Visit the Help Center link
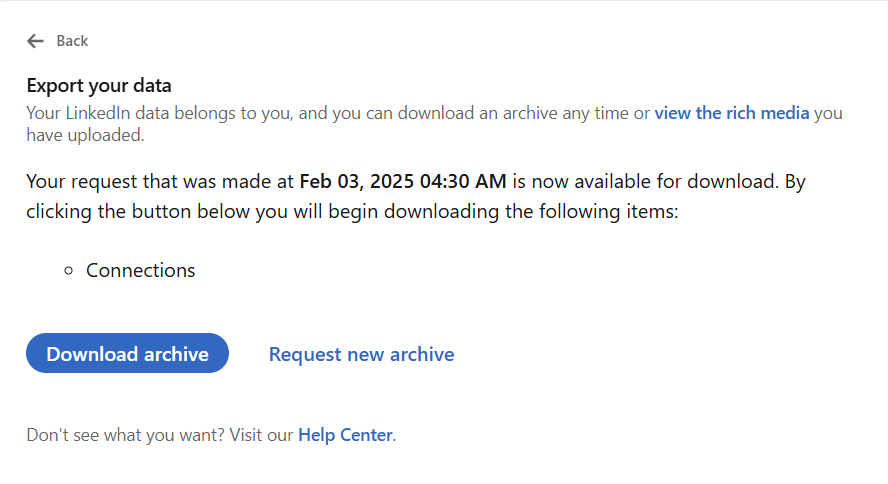This screenshot has height=484, width=888. pyautogui.click(x=345, y=435)
